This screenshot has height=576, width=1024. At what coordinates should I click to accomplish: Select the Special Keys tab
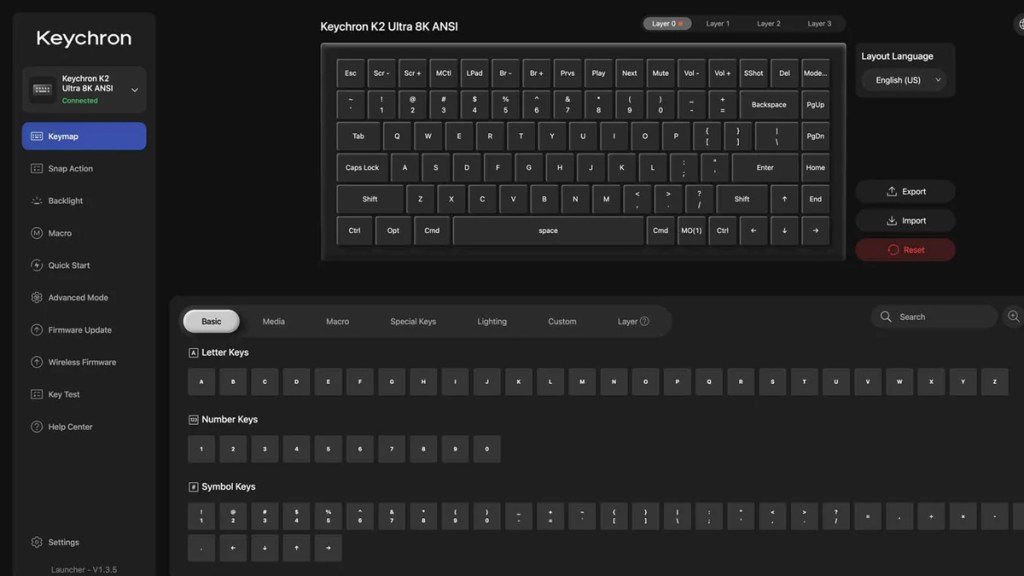[413, 321]
